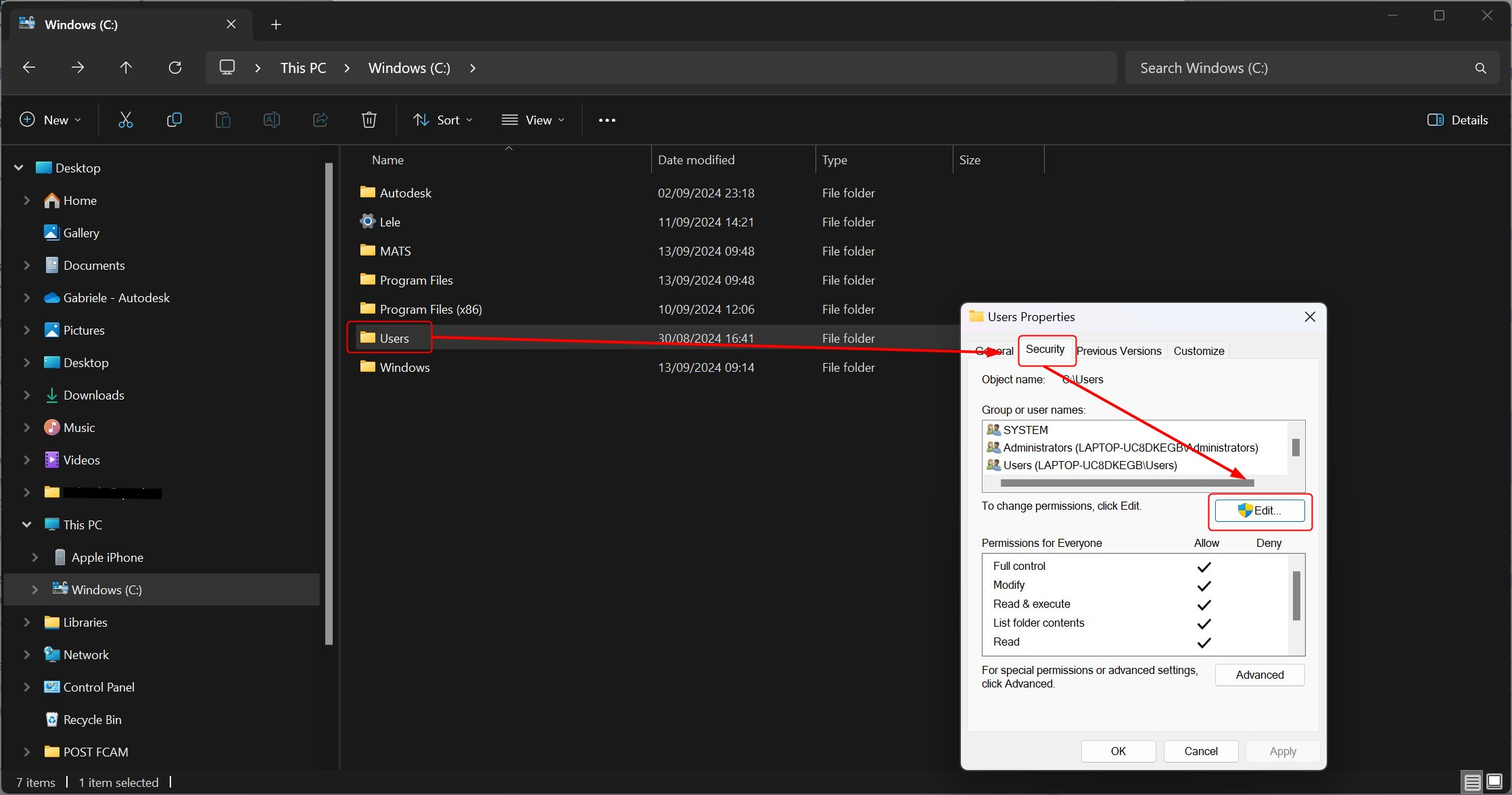Open the Customize tab
This screenshot has height=795, width=1512.
pos(1198,351)
